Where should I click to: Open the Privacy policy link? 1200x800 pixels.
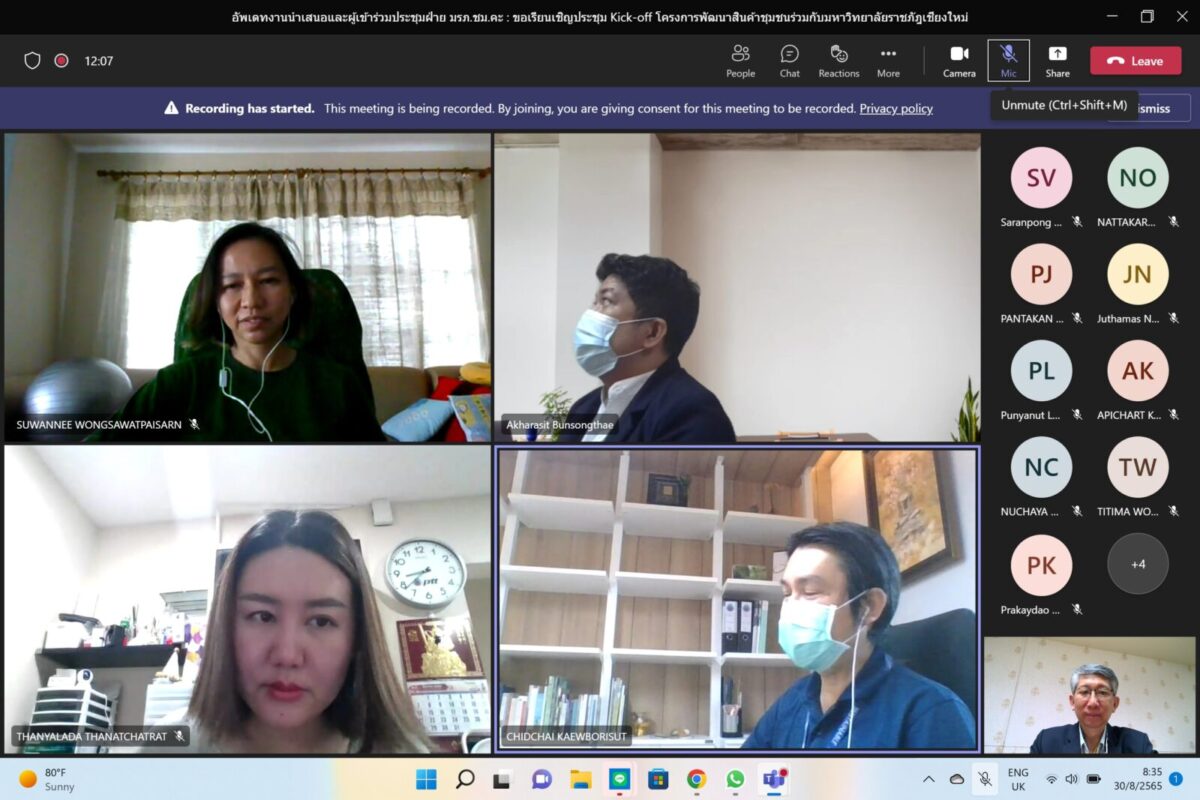[x=895, y=109]
